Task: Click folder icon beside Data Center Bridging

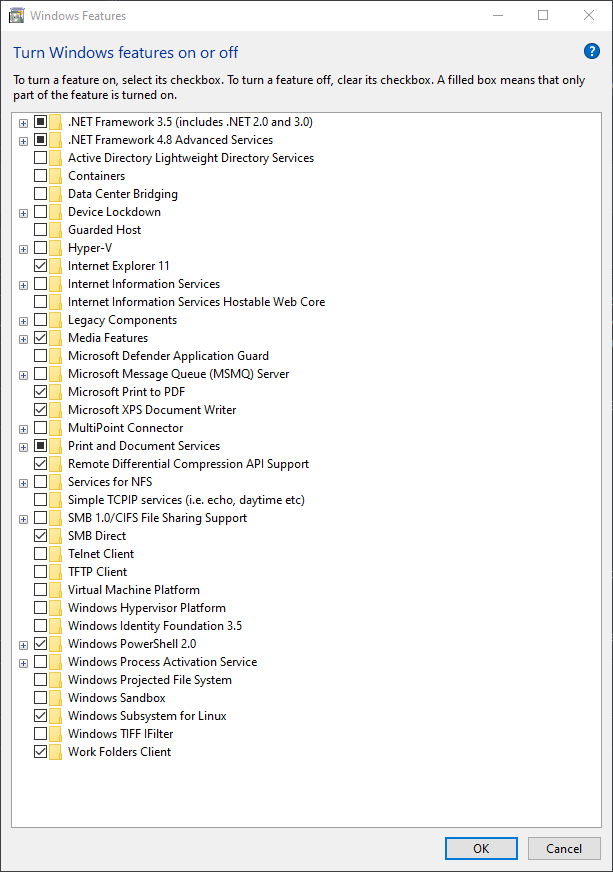Action: coord(55,194)
